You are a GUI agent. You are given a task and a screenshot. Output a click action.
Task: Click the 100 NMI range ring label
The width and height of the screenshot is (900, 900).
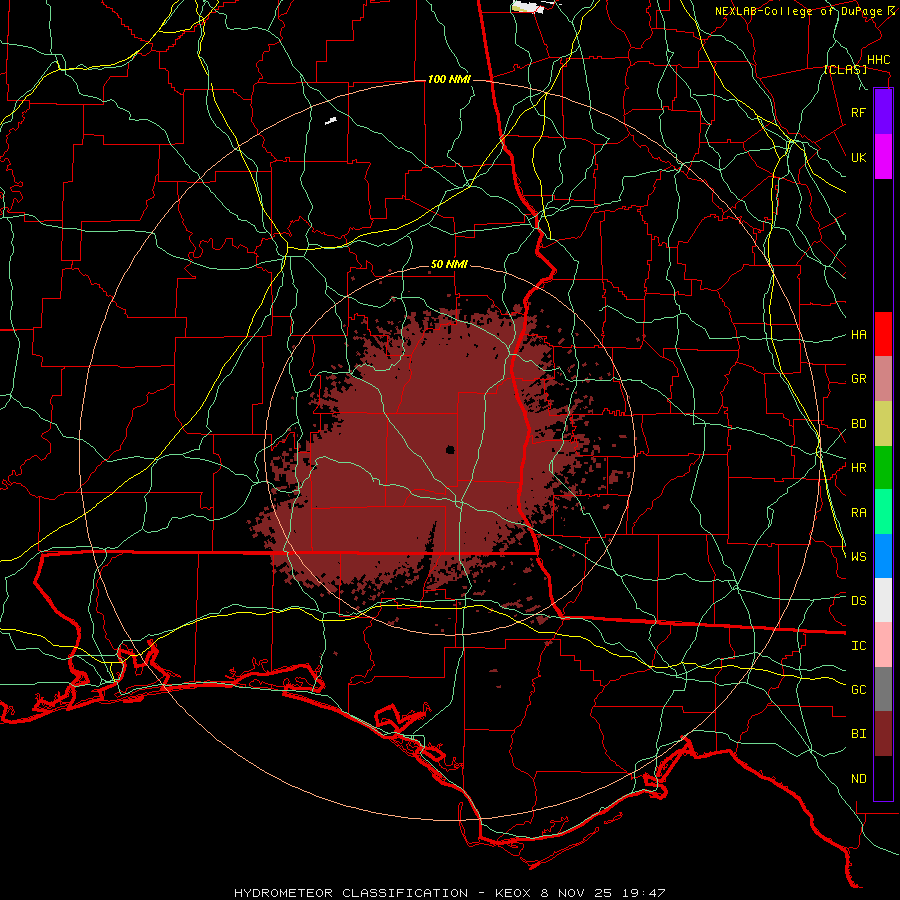click(449, 79)
